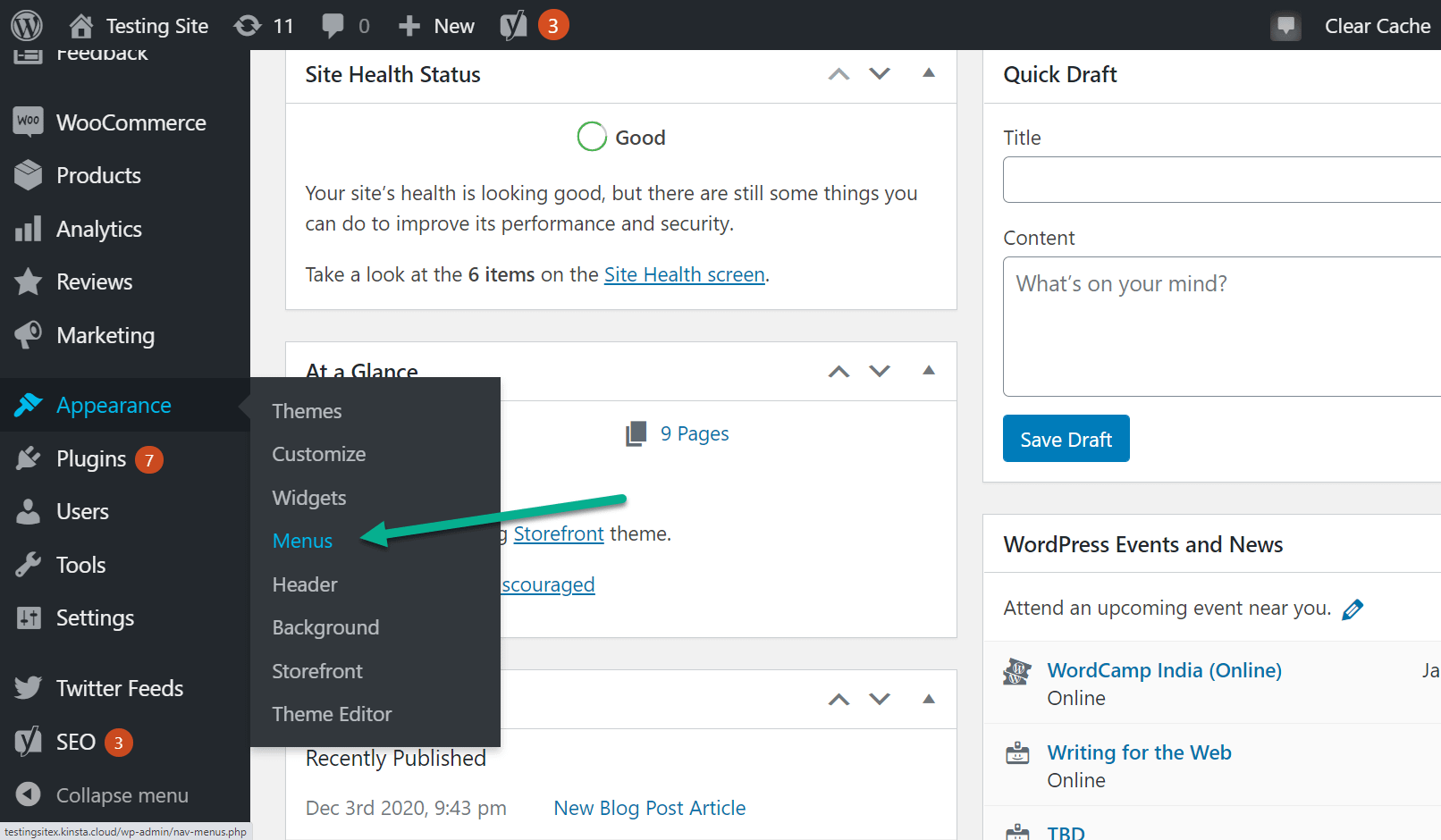Toggle the At a Glance panel triangle
The image size is (1441, 840).
coord(929,371)
